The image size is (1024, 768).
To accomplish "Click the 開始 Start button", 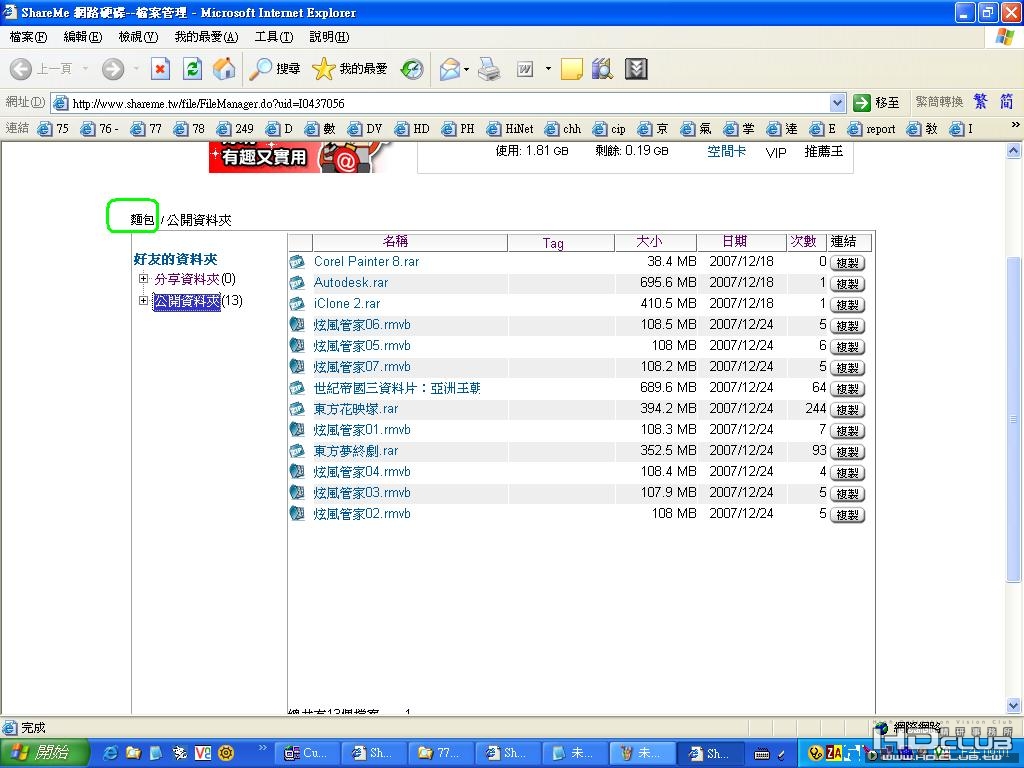I will (44, 753).
